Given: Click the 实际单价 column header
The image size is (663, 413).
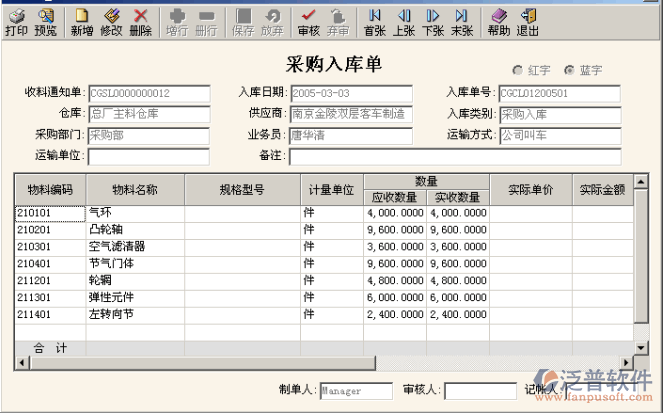Looking at the screenshot, I should tap(531, 189).
